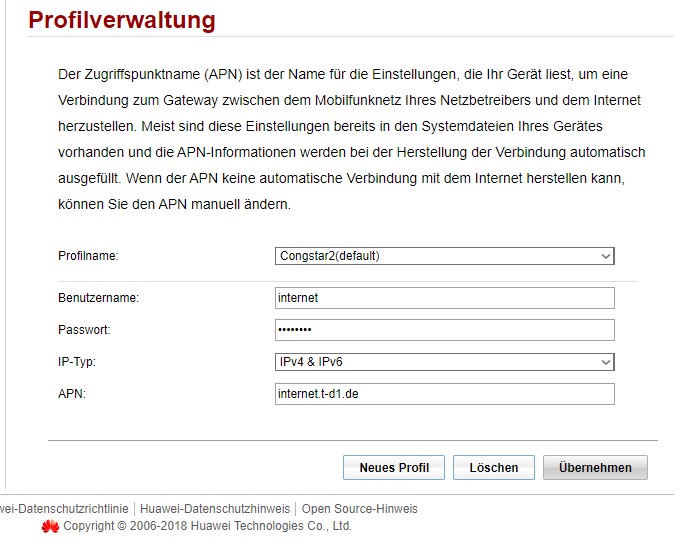Open the Open Source-Hinweis link
This screenshot has height=540, width=695.
(360, 509)
